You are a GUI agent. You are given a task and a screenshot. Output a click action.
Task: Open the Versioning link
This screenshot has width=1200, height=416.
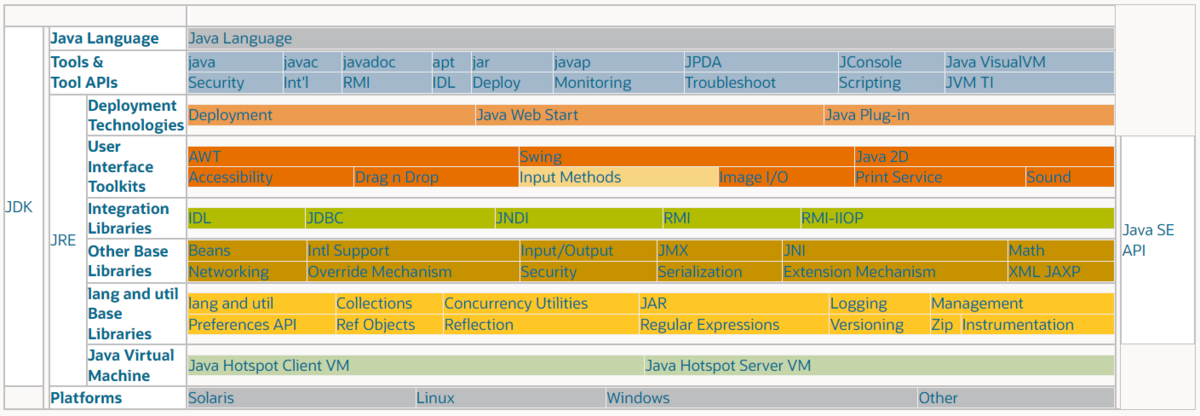point(867,324)
